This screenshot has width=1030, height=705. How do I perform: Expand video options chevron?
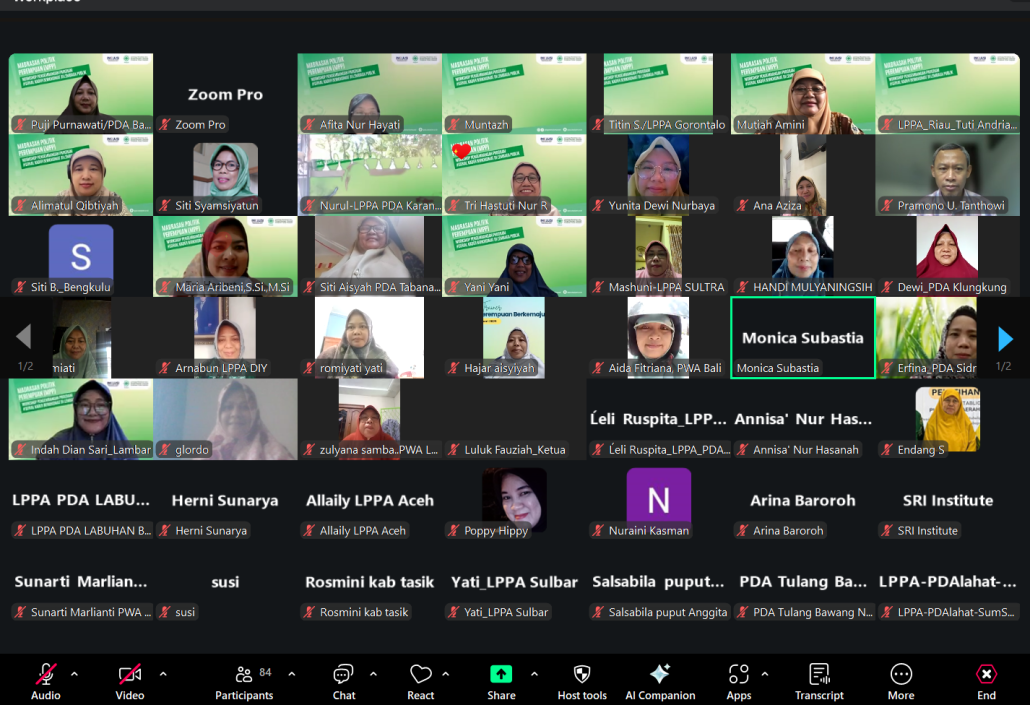point(163,673)
